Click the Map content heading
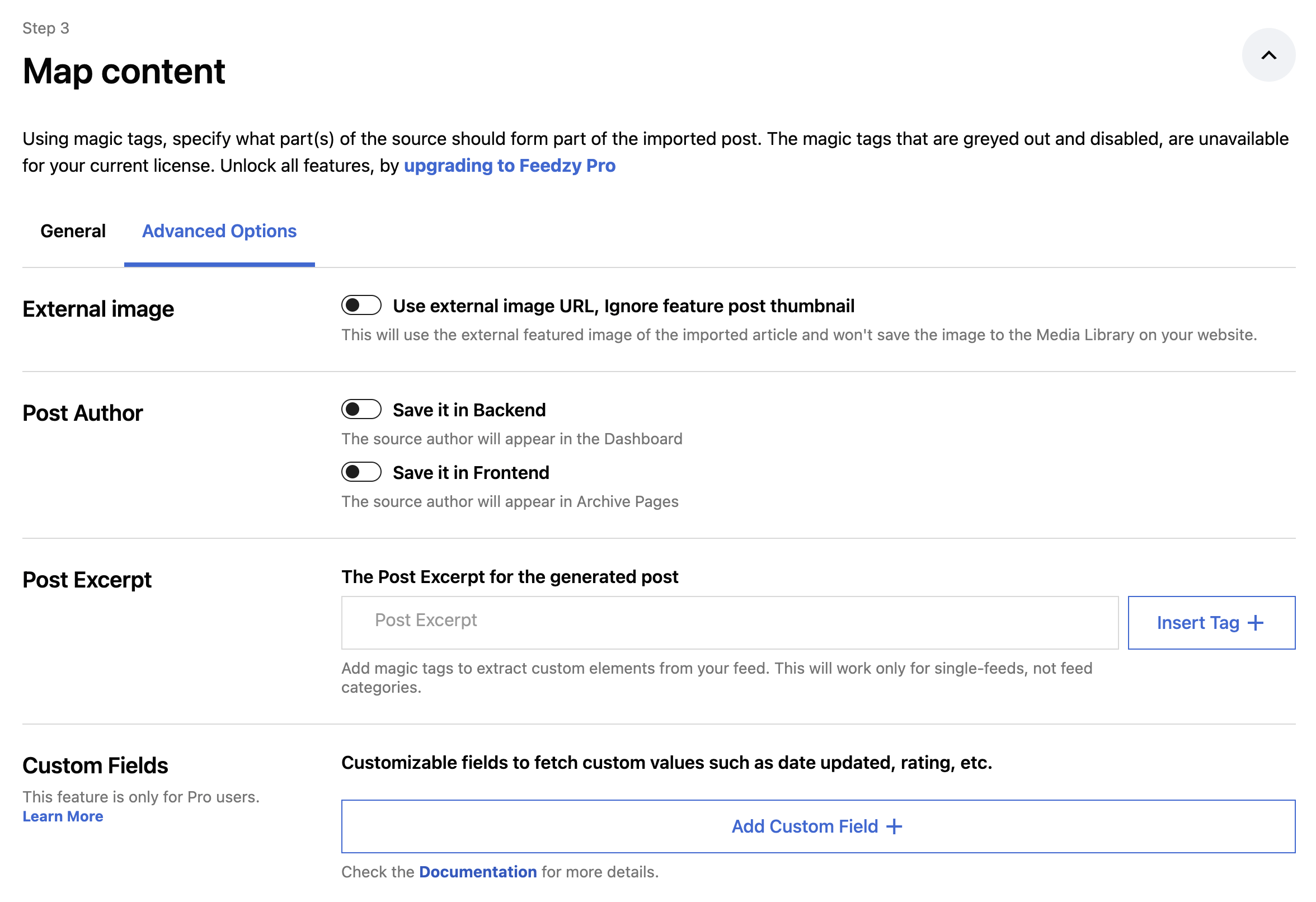Screen dimensions: 1316x902 [124, 72]
